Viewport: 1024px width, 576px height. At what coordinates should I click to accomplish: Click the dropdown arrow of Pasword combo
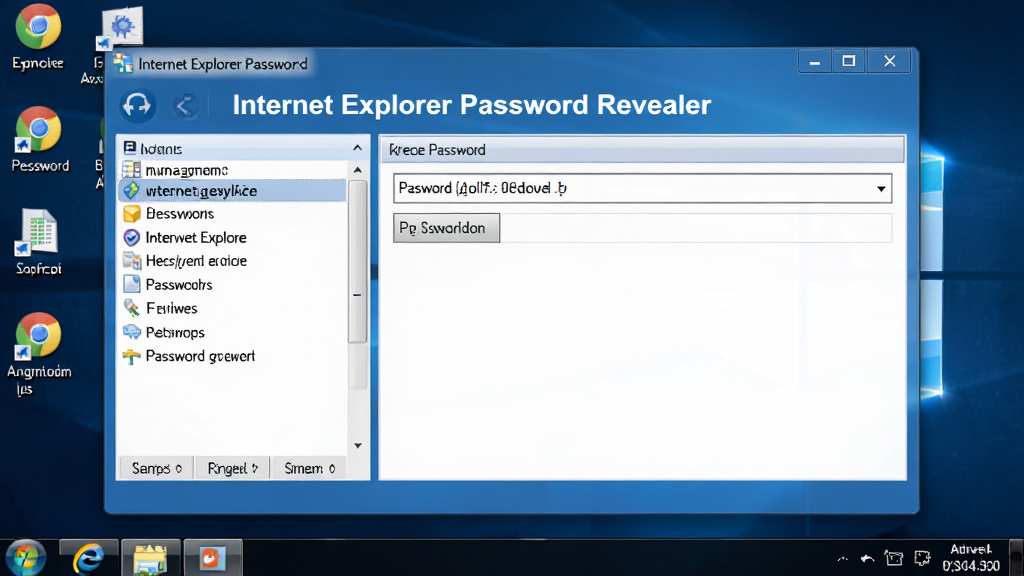pos(881,189)
